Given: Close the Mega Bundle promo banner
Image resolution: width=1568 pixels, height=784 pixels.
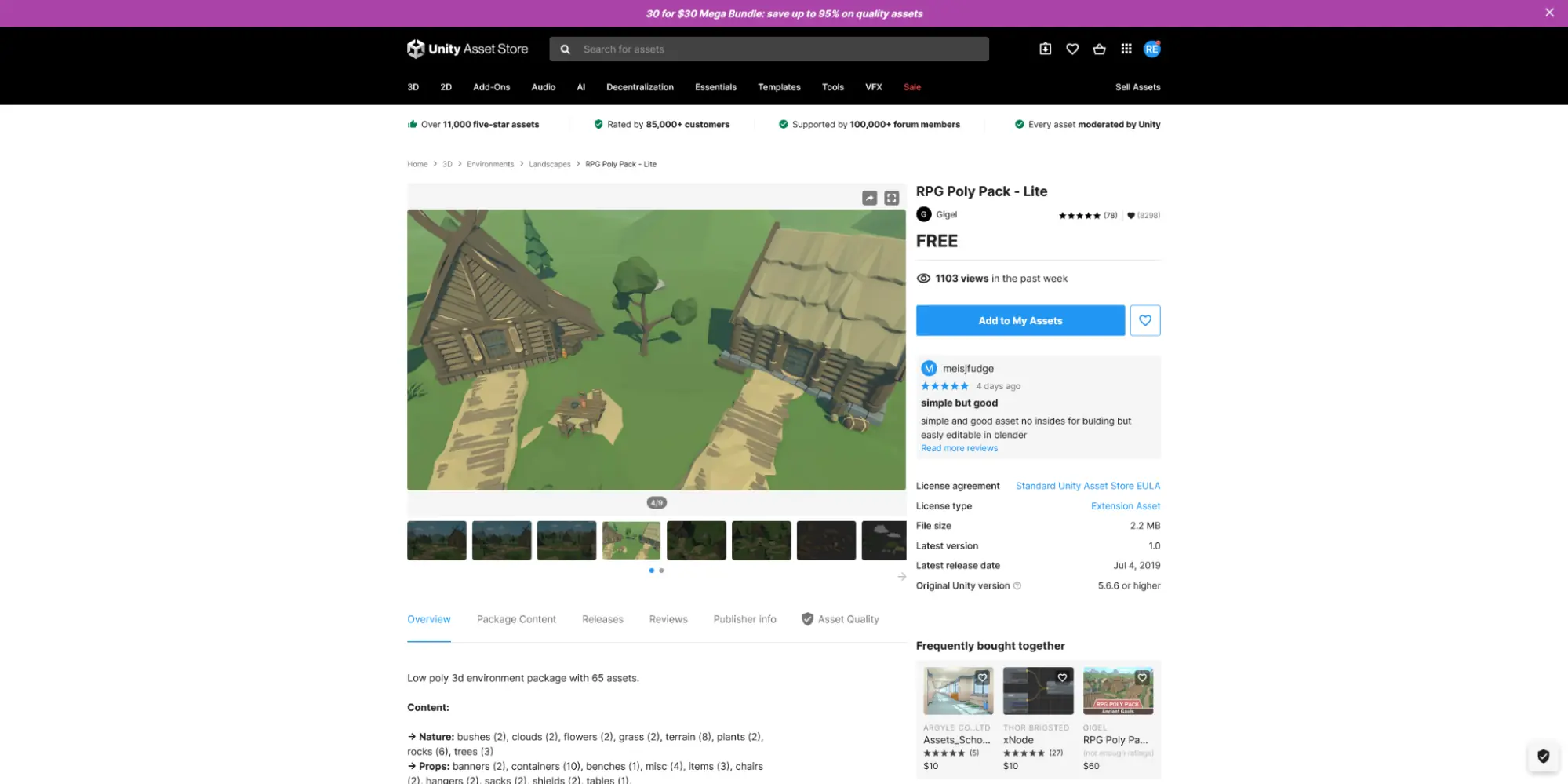Looking at the screenshot, I should [1549, 13].
